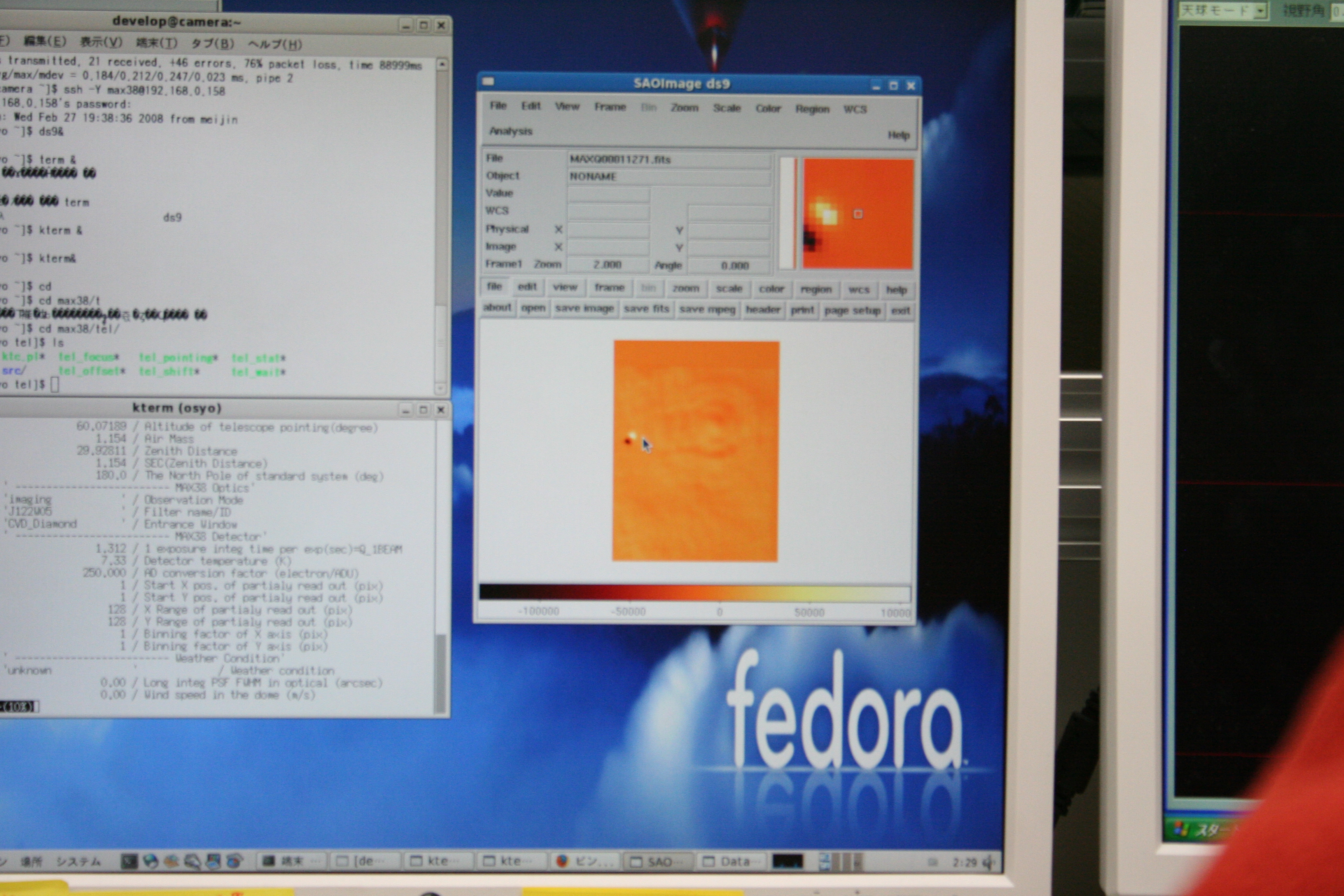
Task: Open タブ(B) menu in develop@camera terminal
Action: [213, 44]
